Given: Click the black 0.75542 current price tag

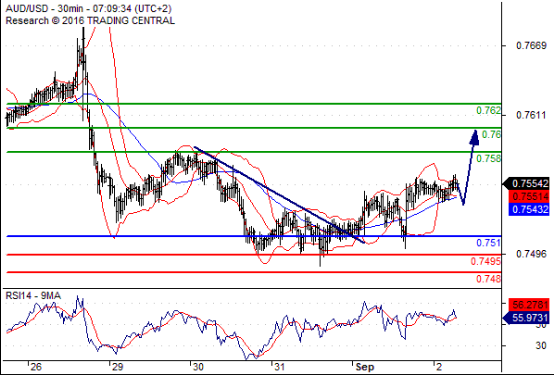Looking at the screenshot, I should click(526, 183).
